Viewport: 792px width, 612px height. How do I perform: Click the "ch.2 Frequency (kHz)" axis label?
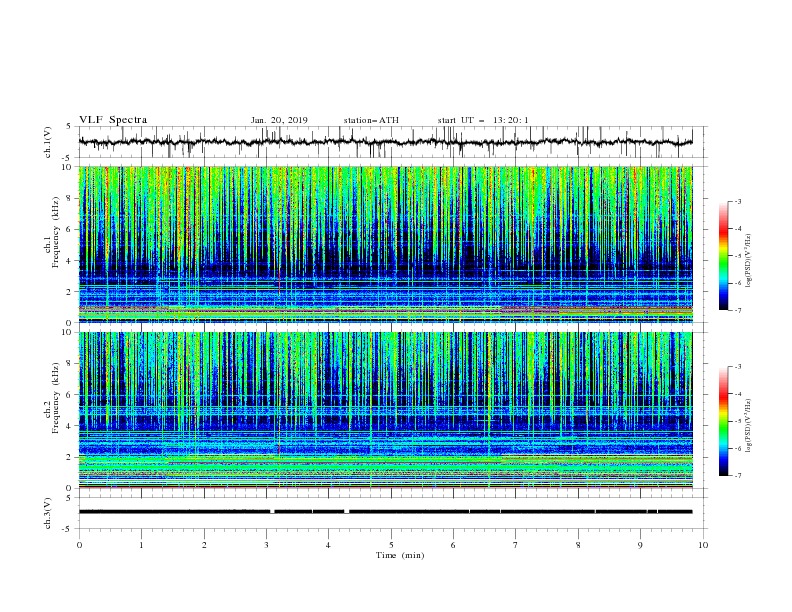click(x=53, y=398)
